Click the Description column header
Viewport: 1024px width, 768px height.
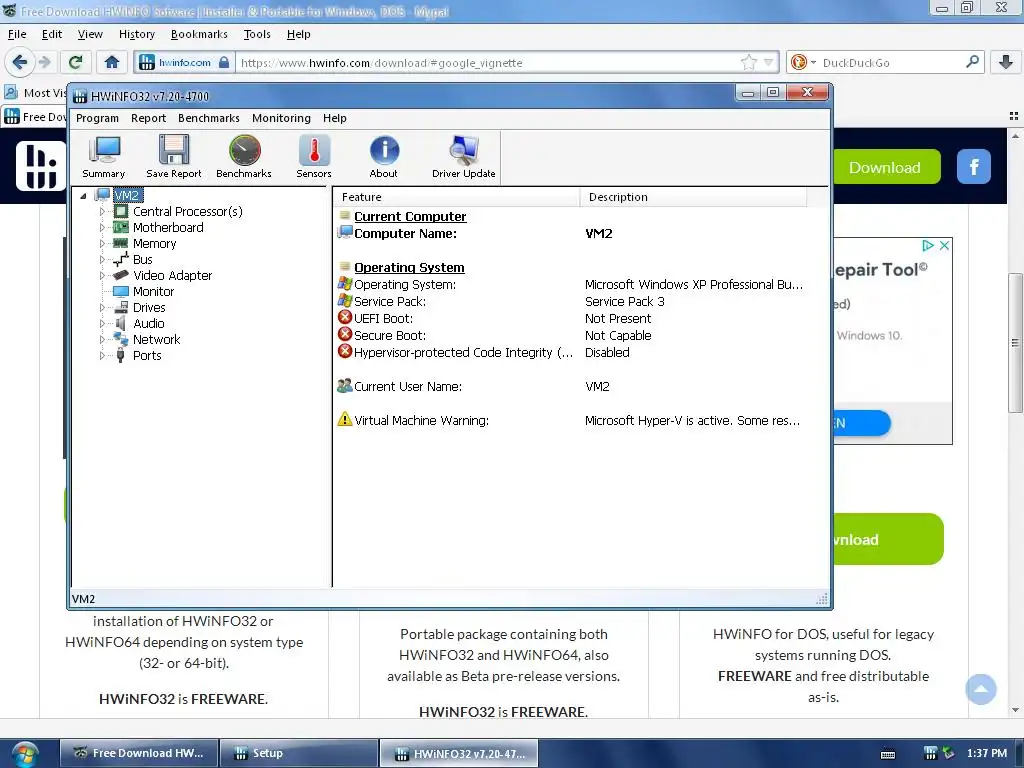693,197
